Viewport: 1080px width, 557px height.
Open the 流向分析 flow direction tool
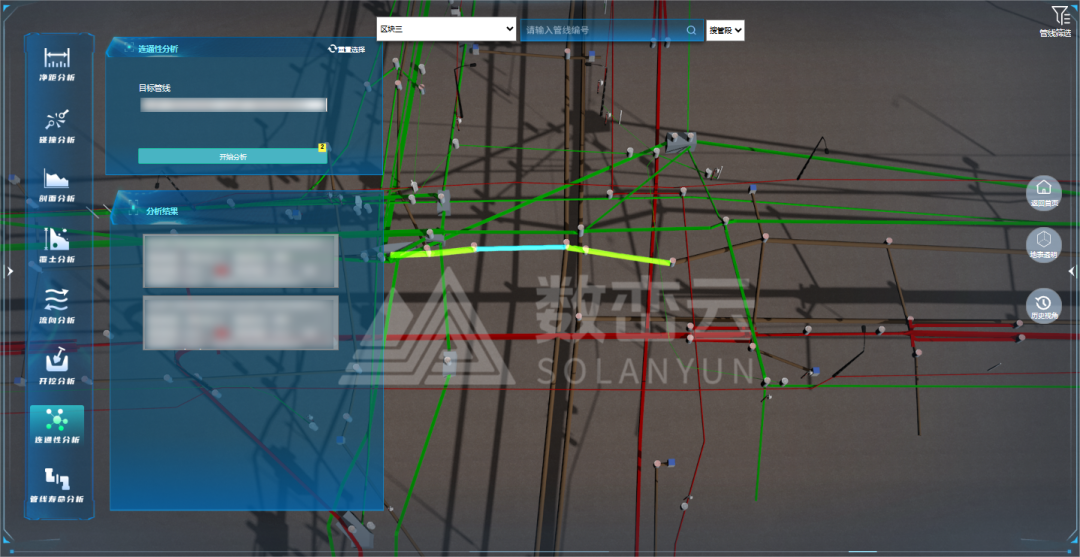tap(56, 306)
